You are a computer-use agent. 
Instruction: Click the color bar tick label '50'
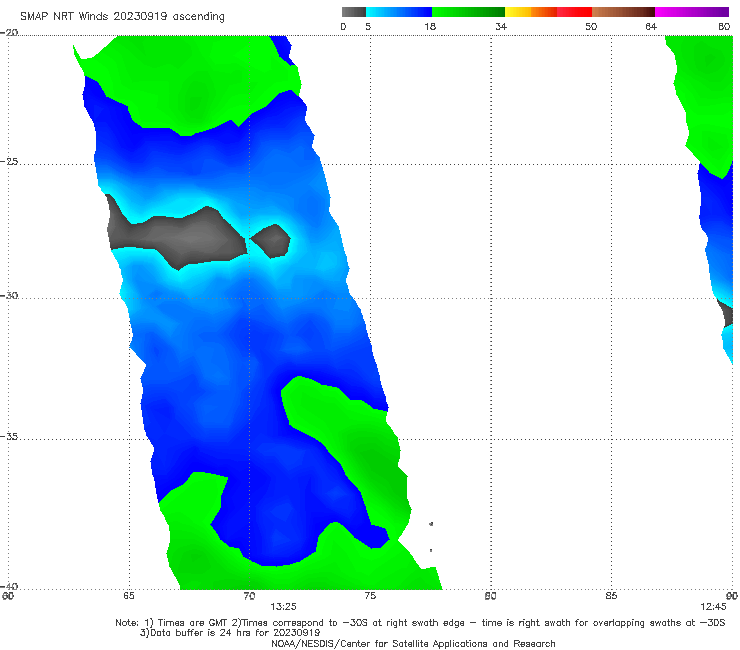591,26
